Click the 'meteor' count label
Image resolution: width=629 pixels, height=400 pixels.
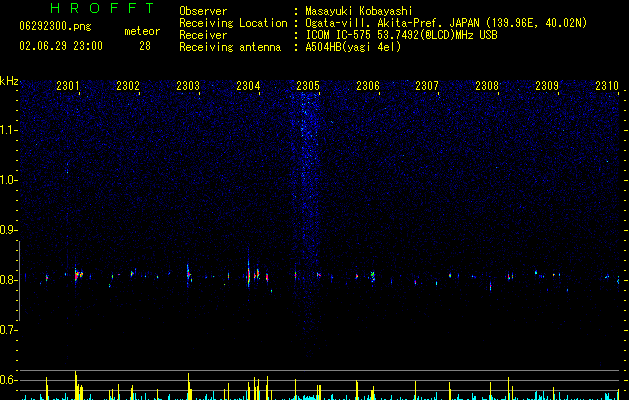(142, 31)
